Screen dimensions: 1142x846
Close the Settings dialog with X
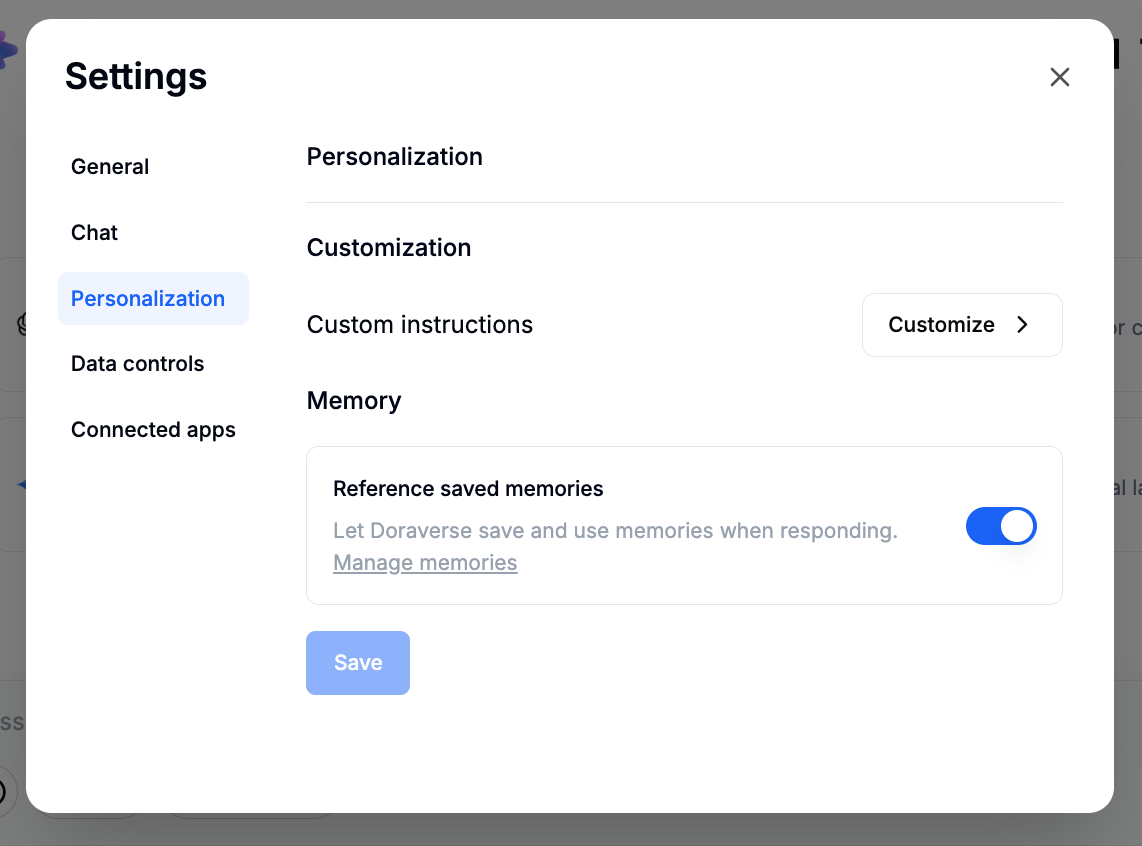pos(1060,77)
